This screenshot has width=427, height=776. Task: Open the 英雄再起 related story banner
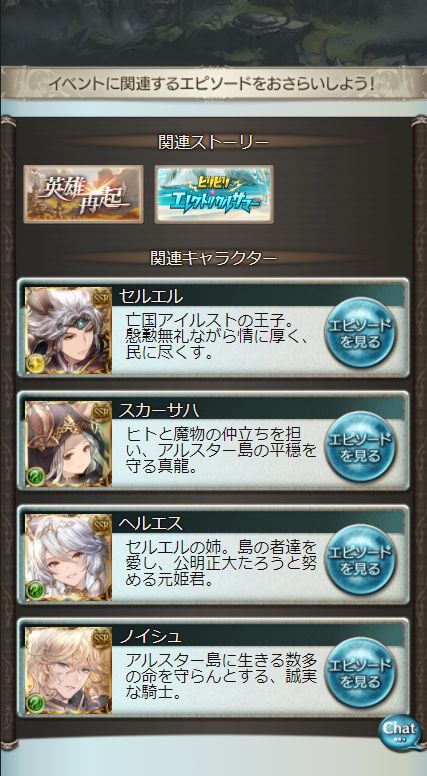84,194
